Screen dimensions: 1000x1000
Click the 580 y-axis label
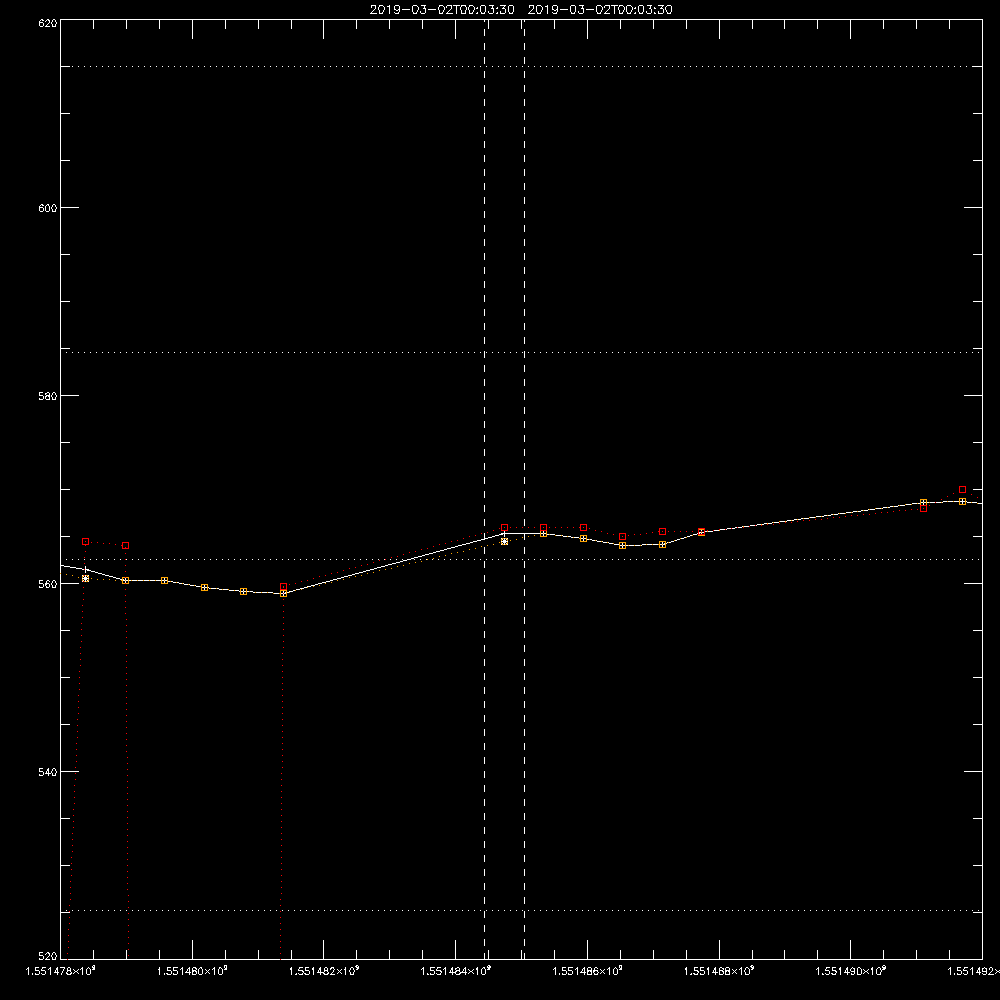click(49, 396)
